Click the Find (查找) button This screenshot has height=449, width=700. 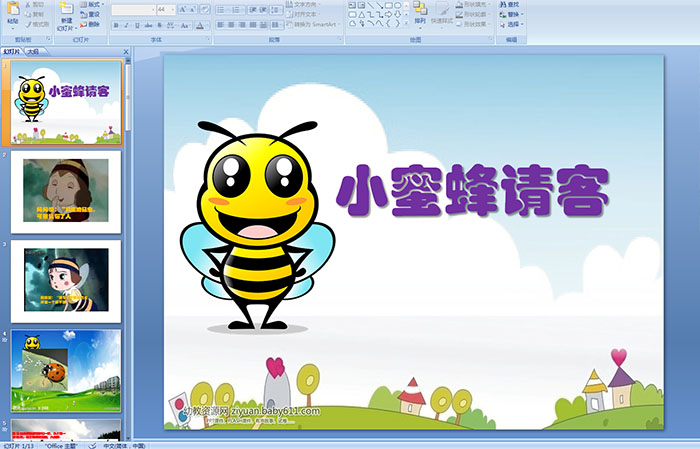pyautogui.click(x=509, y=4)
